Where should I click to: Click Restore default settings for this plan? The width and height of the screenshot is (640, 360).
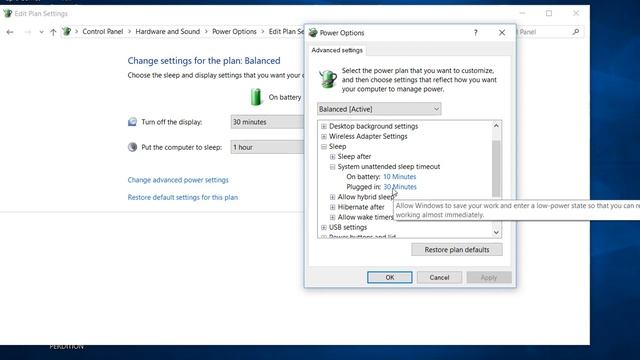pos(182,198)
